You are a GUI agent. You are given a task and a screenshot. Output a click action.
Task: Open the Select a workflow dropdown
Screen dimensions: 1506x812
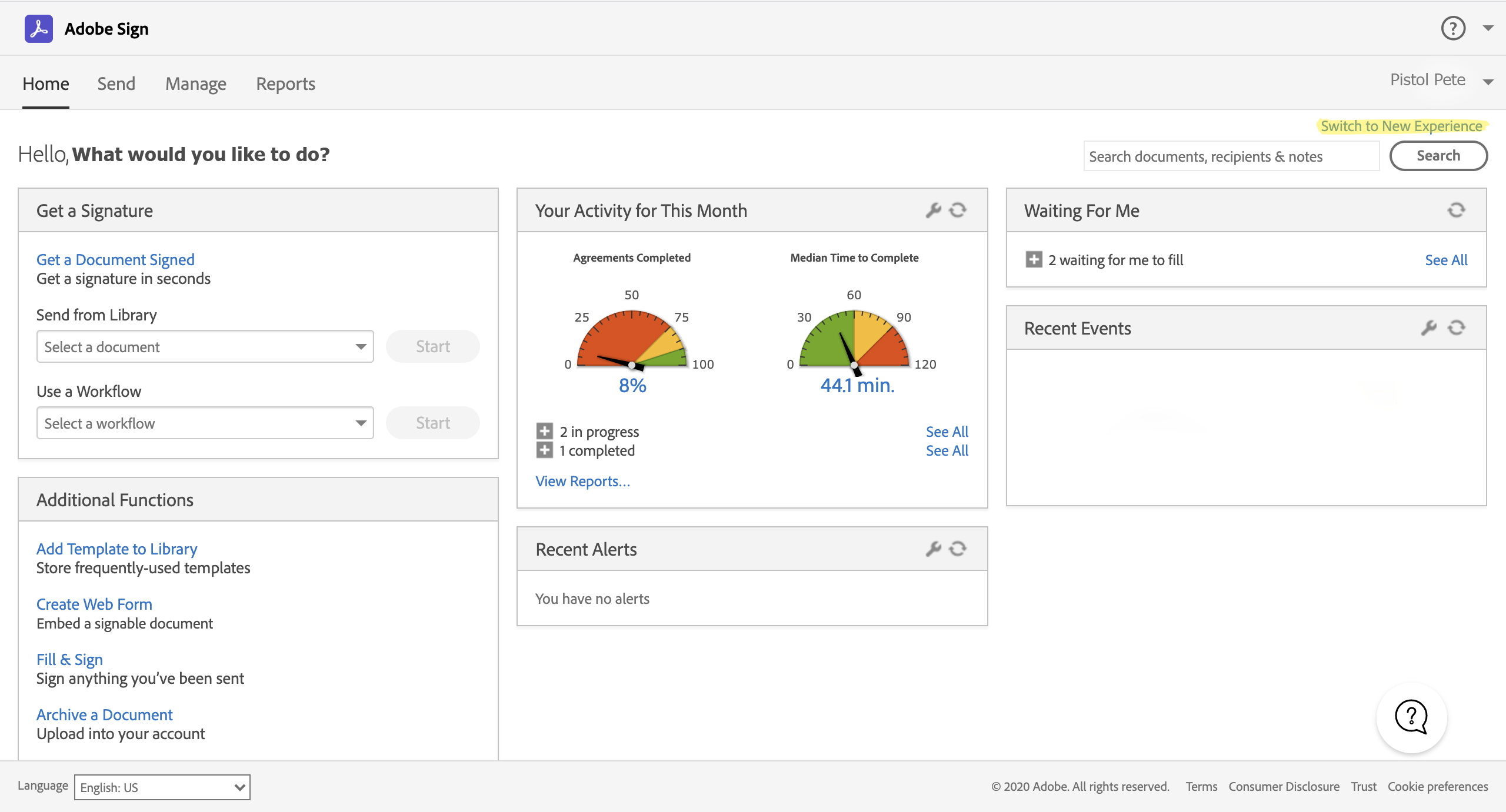coord(205,423)
